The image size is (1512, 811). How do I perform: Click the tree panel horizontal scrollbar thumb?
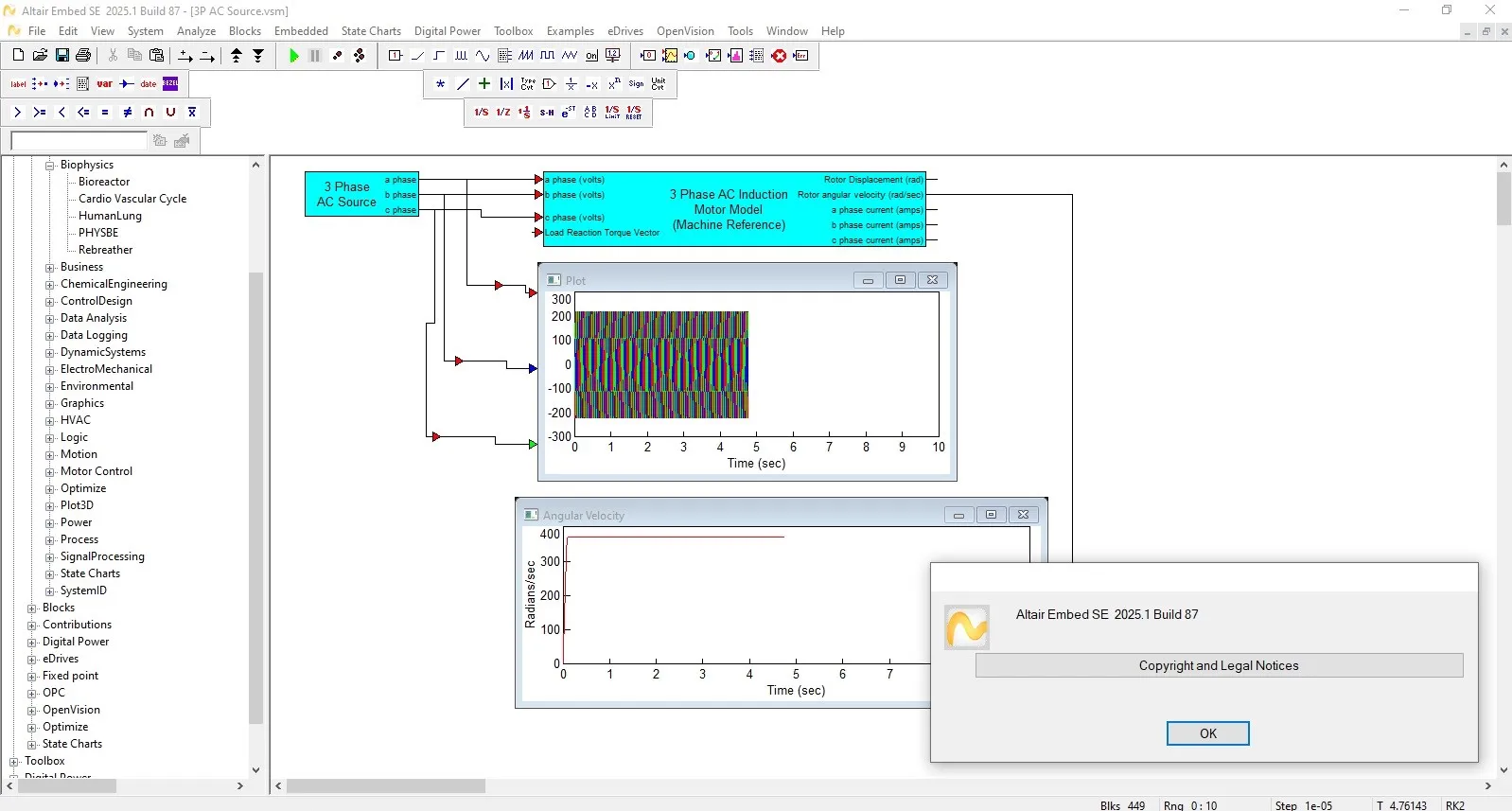[x=66, y=785]
